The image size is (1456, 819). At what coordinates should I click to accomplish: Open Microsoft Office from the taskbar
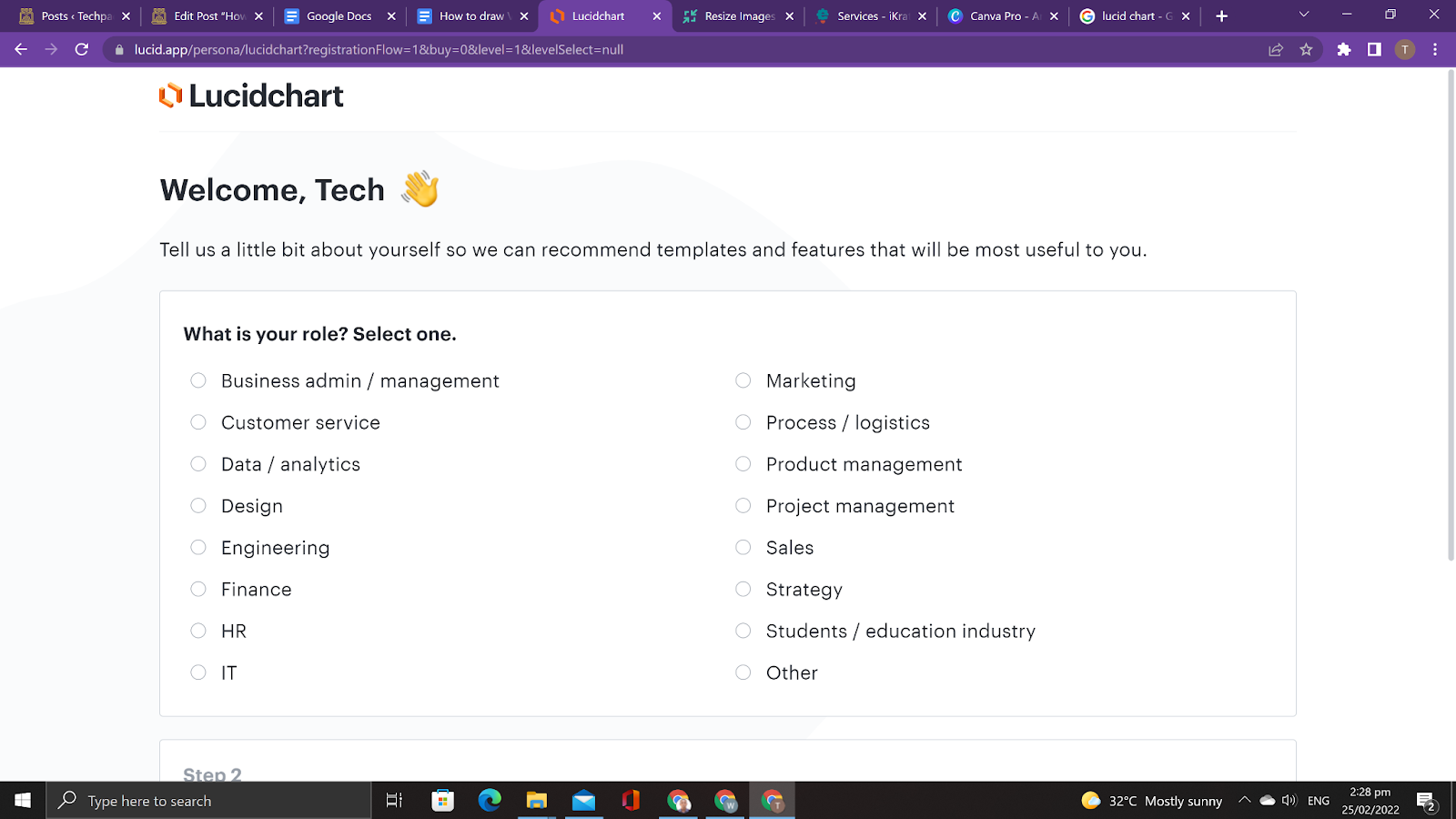coord(631,800)
